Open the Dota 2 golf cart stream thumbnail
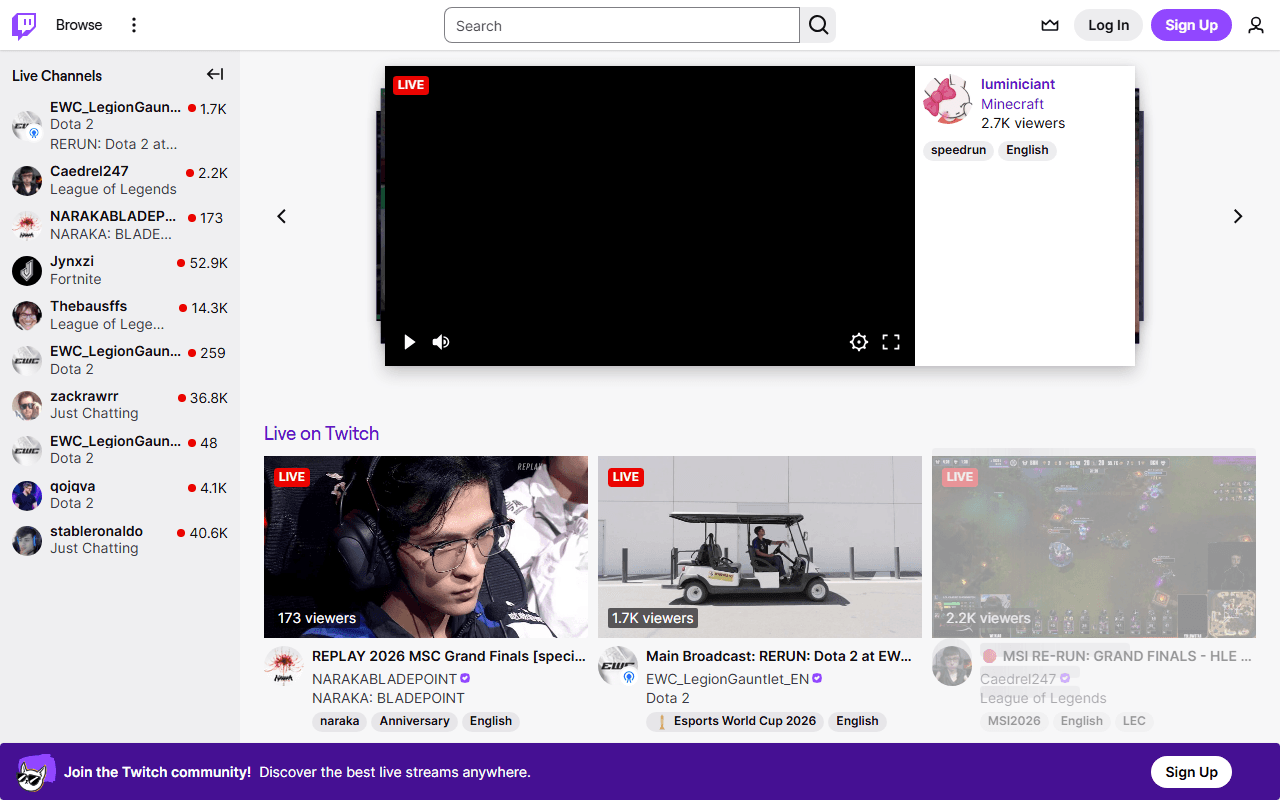Viewport: 1280px width, 800px height. click(760, 547)
